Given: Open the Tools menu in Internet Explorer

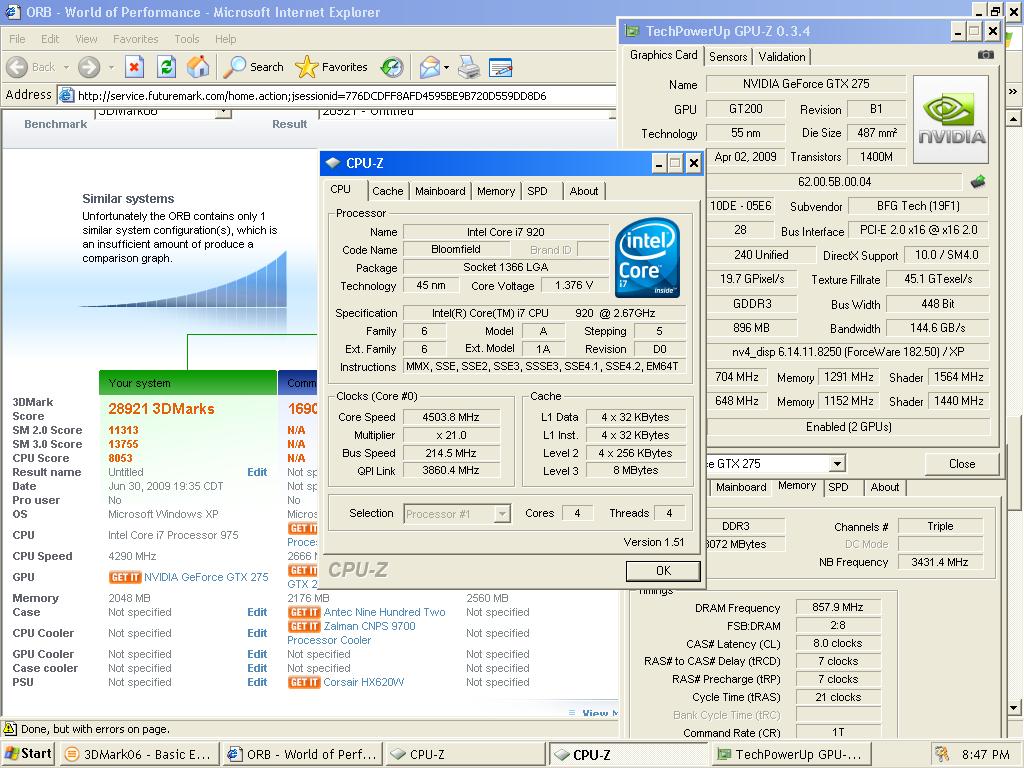Looking at the screenshot, I should 187,39.
